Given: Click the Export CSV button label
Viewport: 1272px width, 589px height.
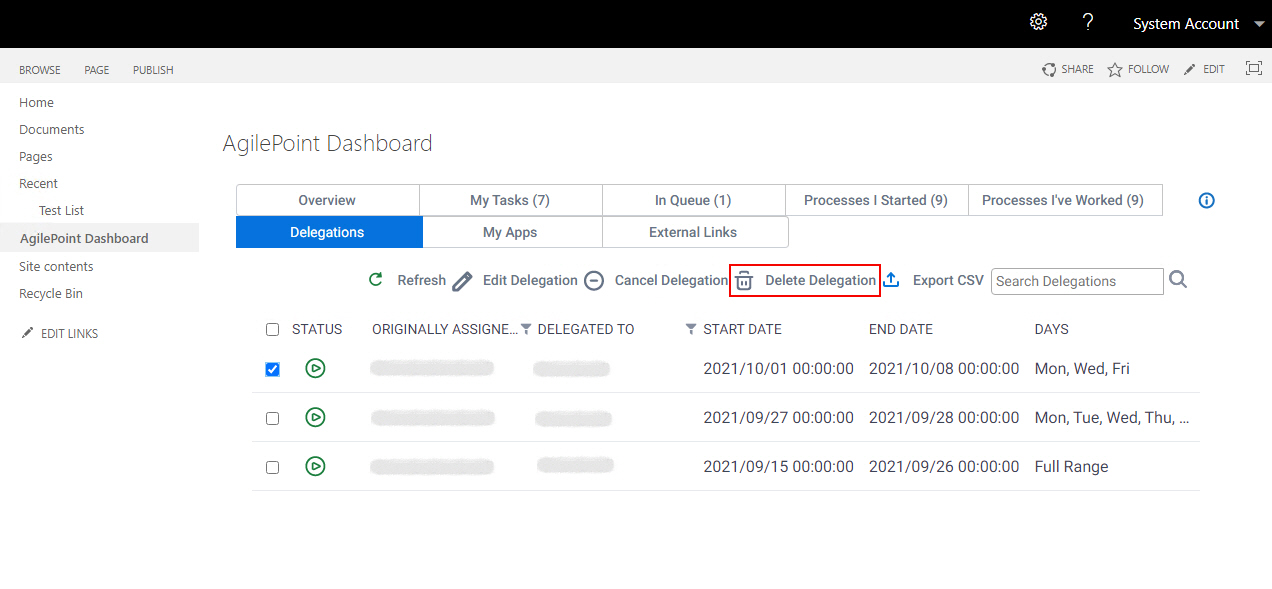Looking at the screenshot, I should [x=948, y=281].
